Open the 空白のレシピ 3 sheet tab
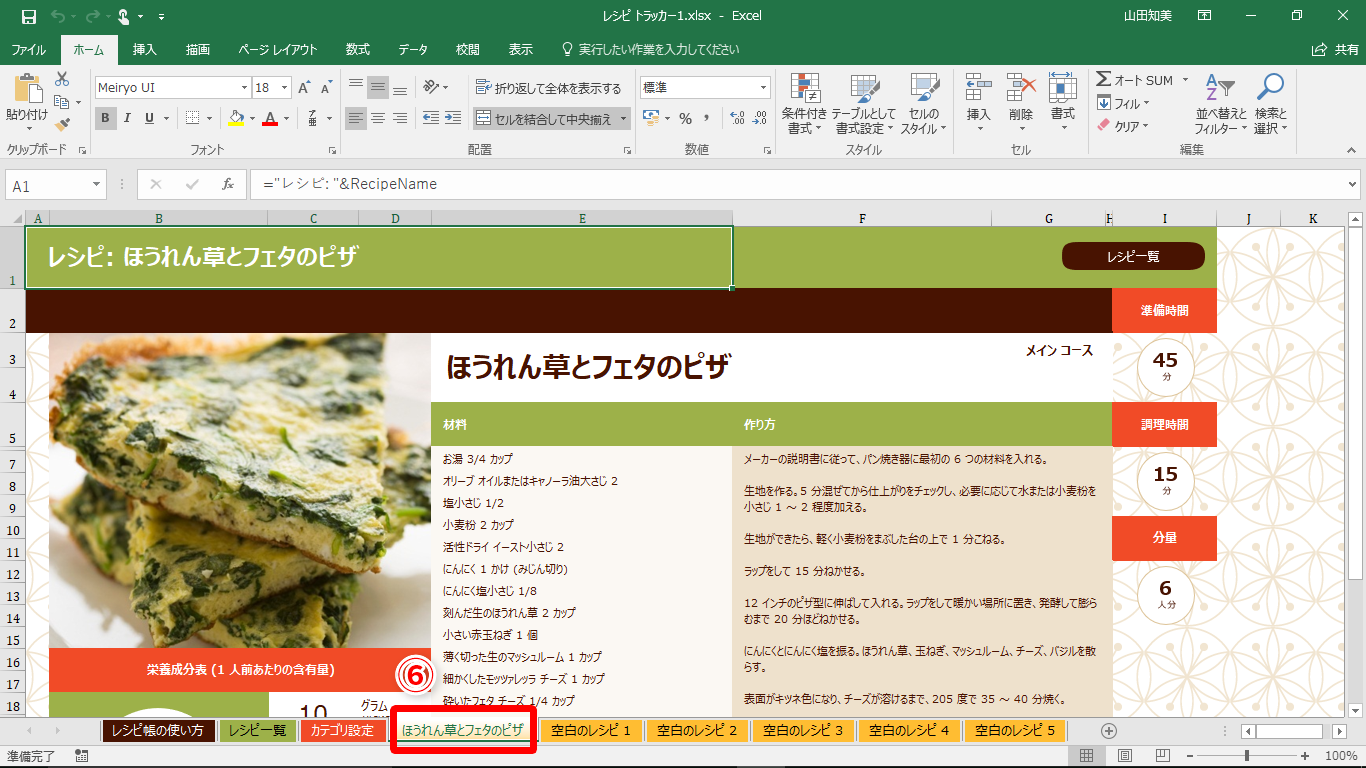Image resolution: width=1366 pixels, height=768 pixels. point(803,730)
